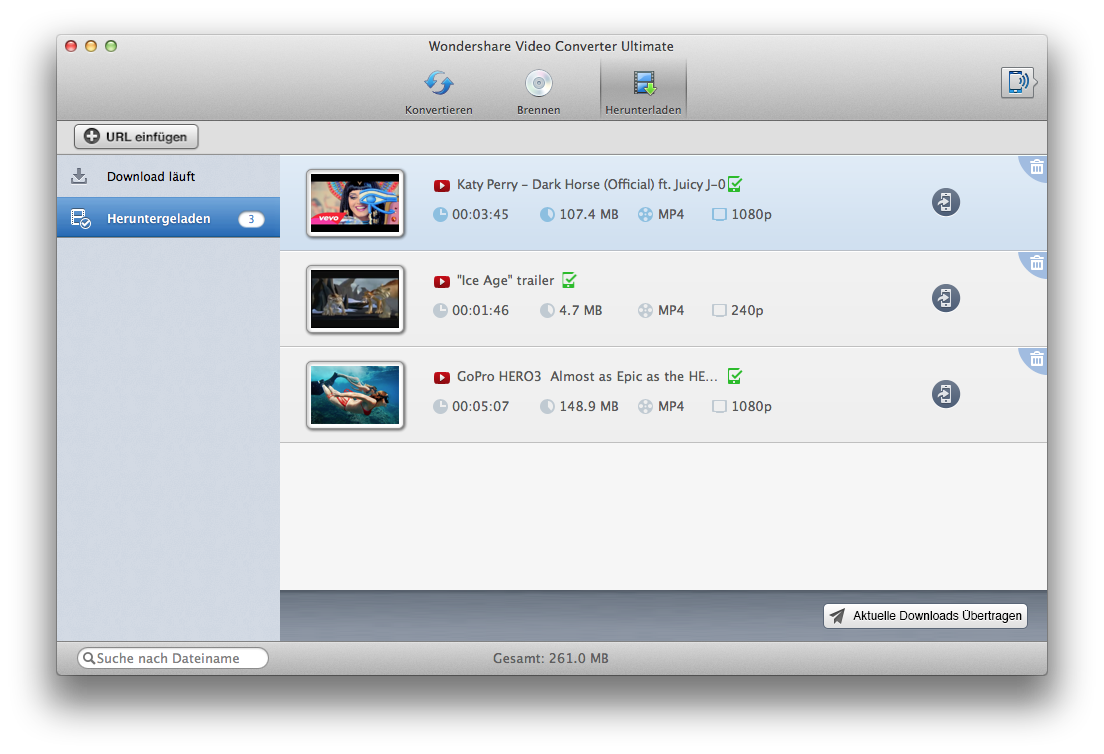1104x754 pixels.
Task: Click the Gesamt: 261.0 MB status text
Action: pos(551,658)
